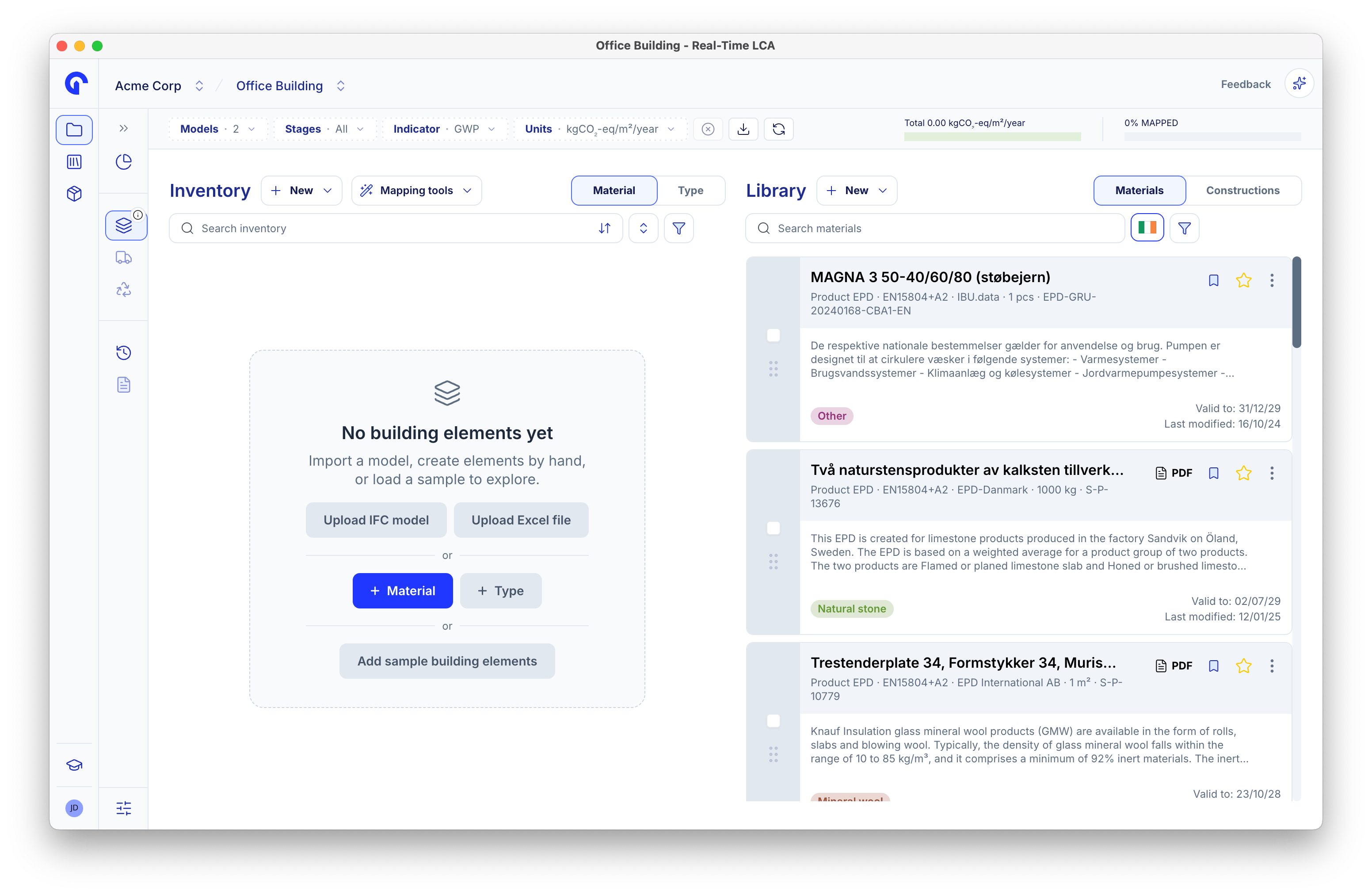Open the transport truck icon
Screen dimensions: 1372x895
(x=123, y=257)
